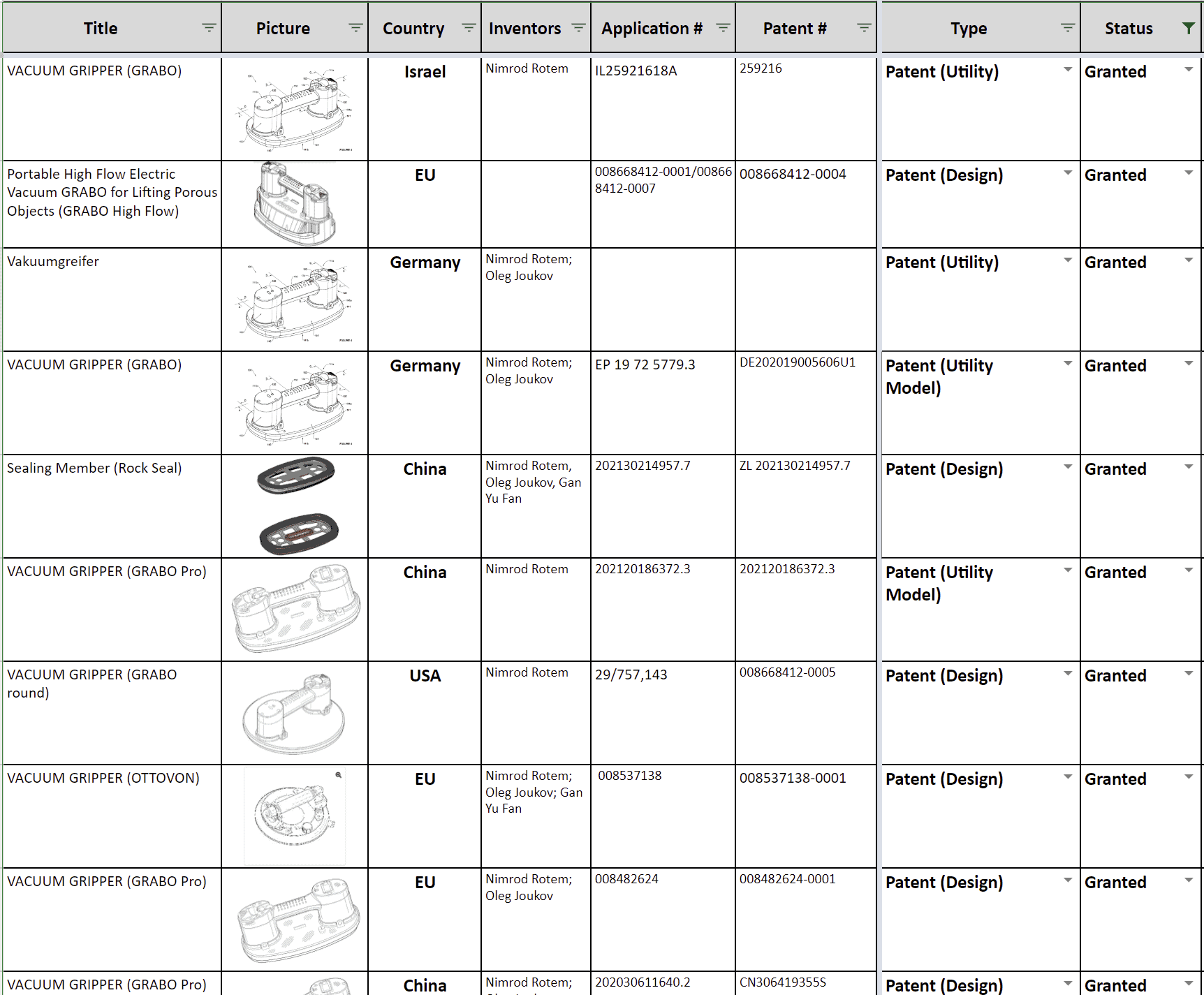The height and width of the screenshot is (995, 1204).
Task: Select '008668412-0004' patent cell
Action: click(x=806, y=205)
